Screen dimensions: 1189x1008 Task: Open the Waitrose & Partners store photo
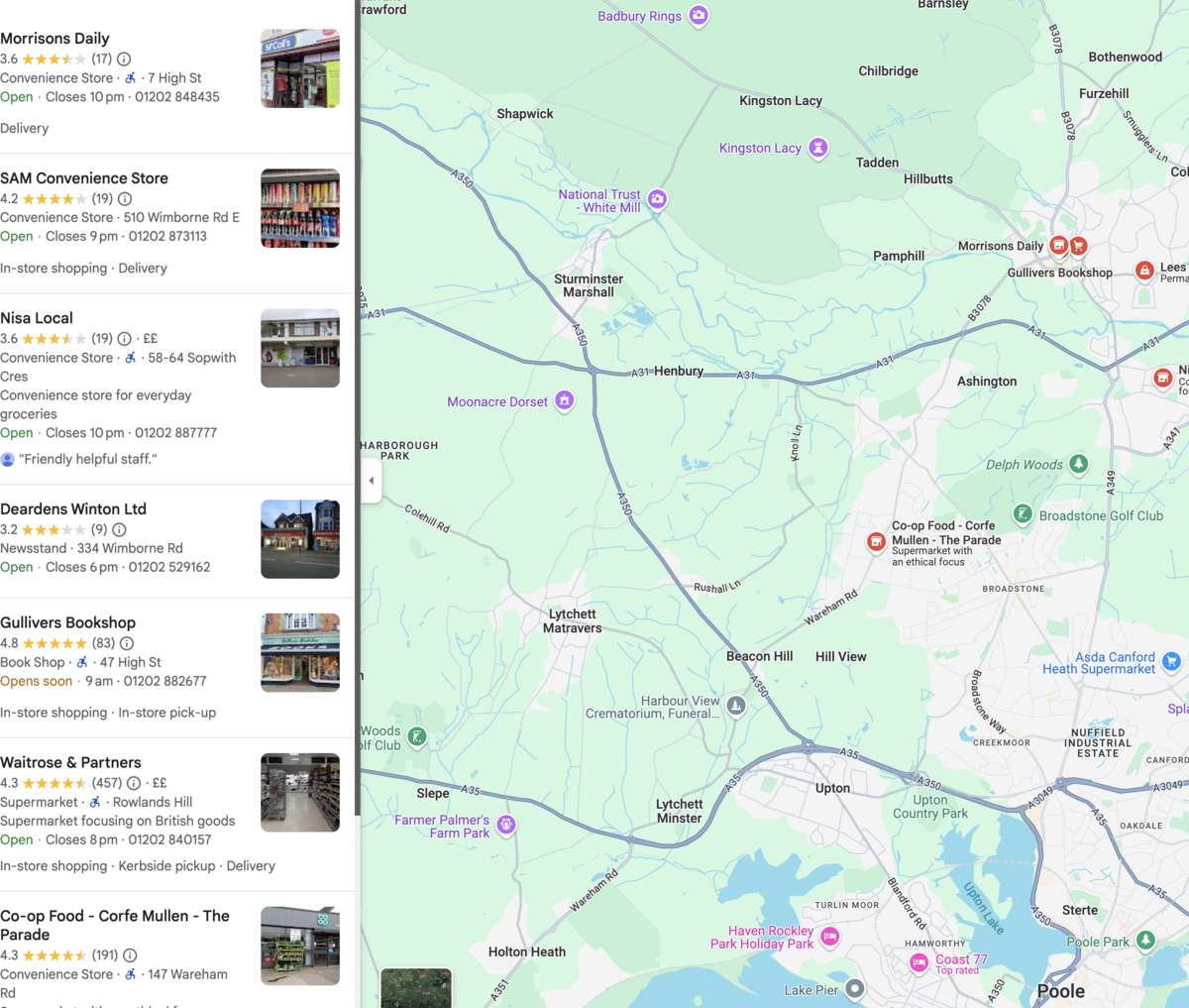(300, 792)
